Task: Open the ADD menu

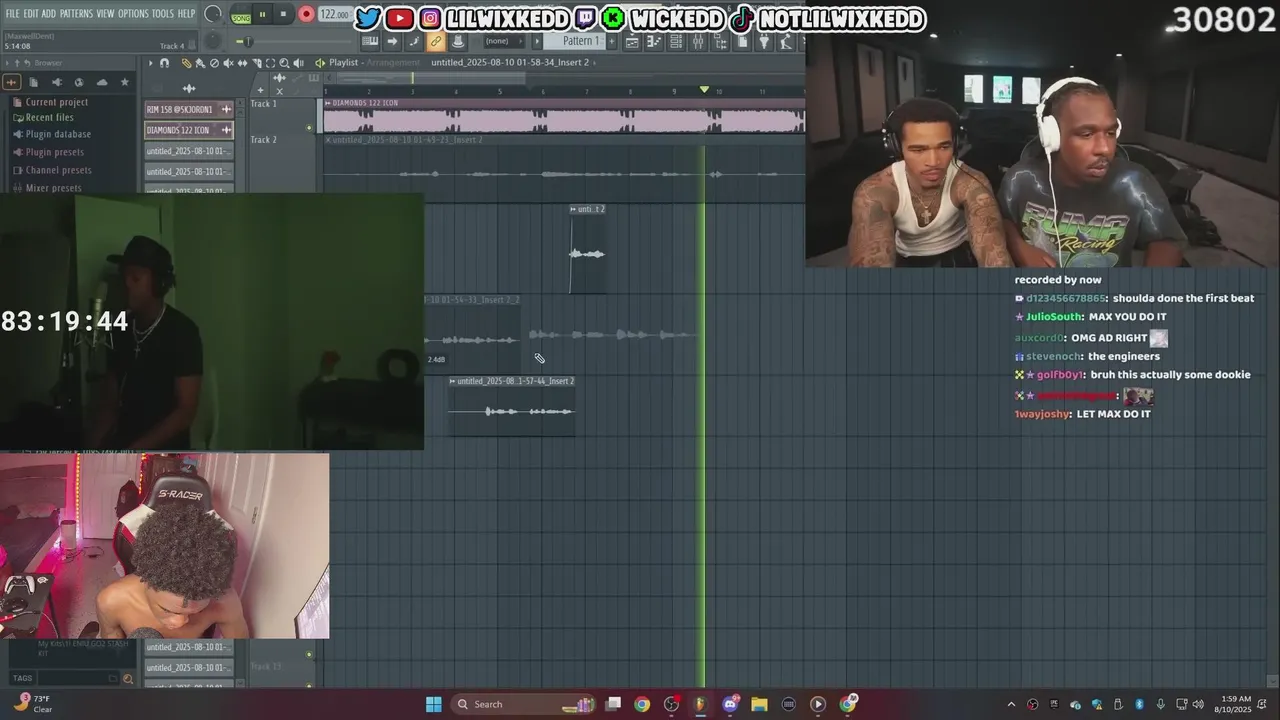Action: point(49,14)
